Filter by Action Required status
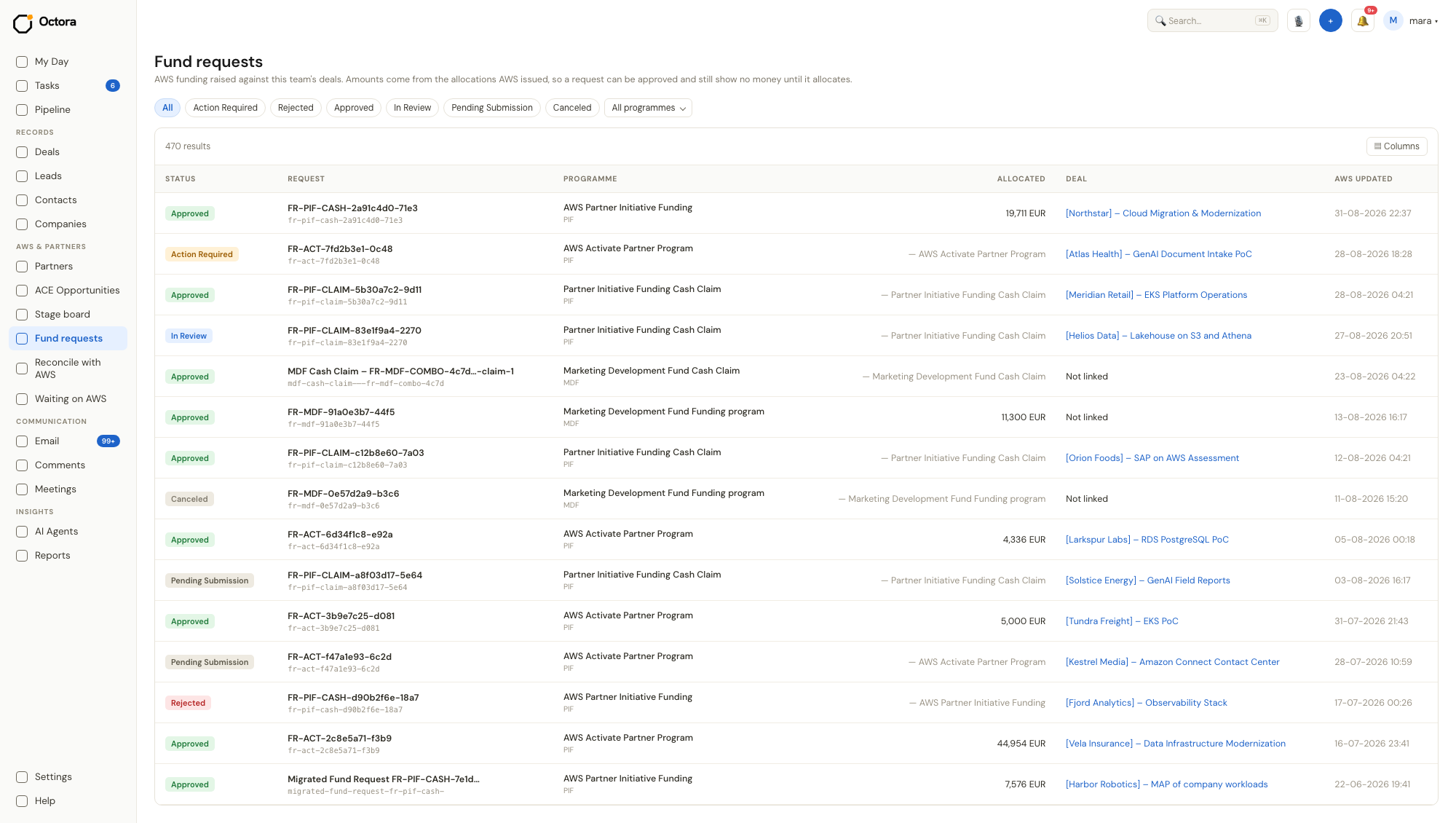 click(x=225, y=108)
